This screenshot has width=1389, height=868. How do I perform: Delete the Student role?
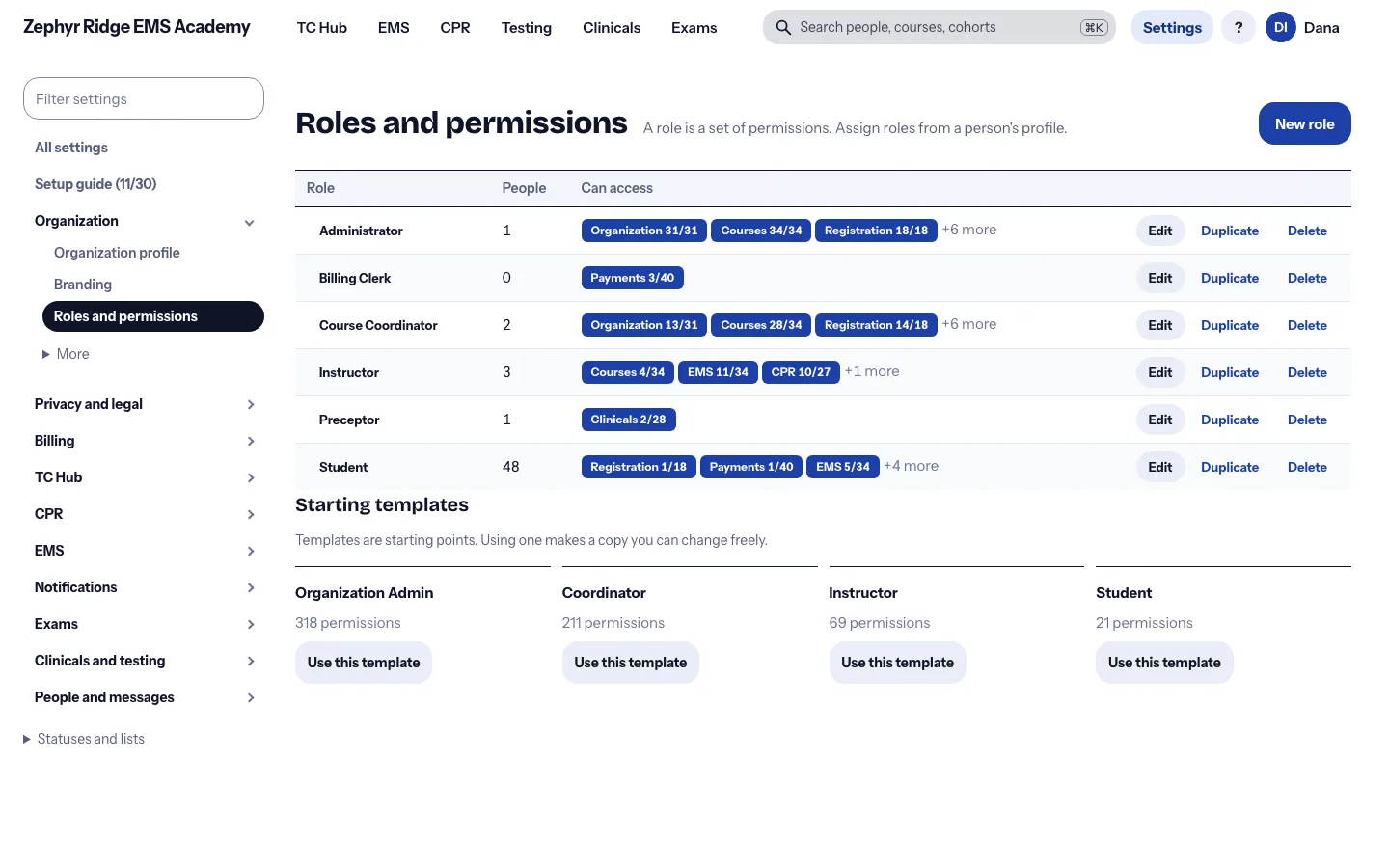(x=1307, y=467)
